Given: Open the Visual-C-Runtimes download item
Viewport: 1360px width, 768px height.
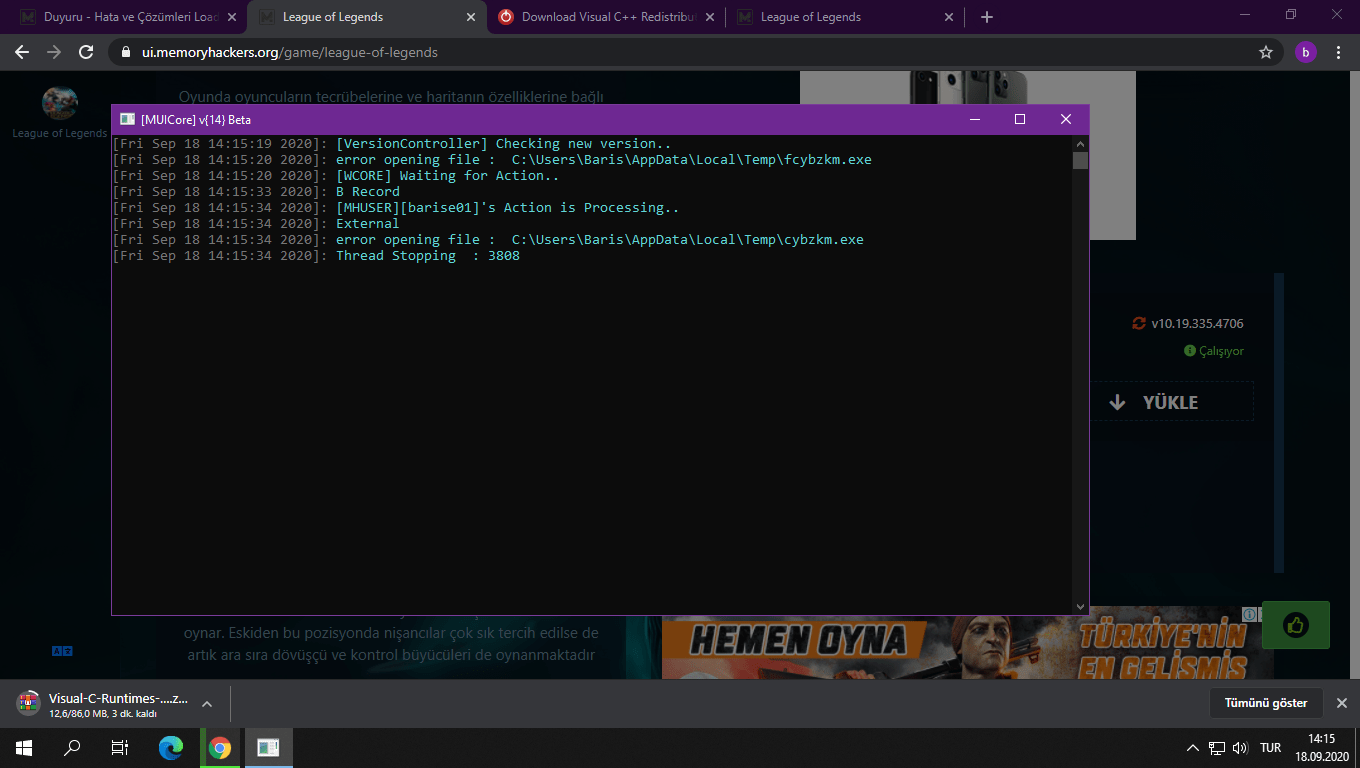Looking at the screenshot, I should coord(102,704).
